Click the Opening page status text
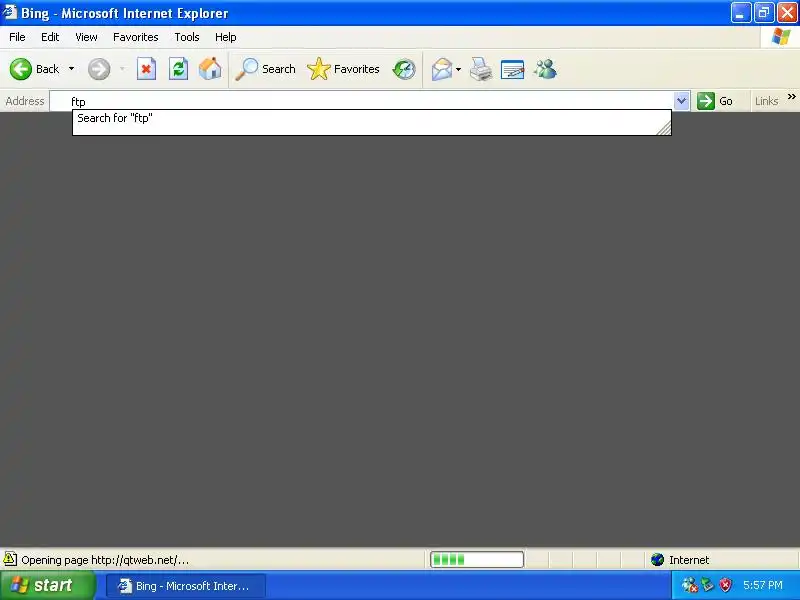Viewport: 800px width, 600px height. 105,560
